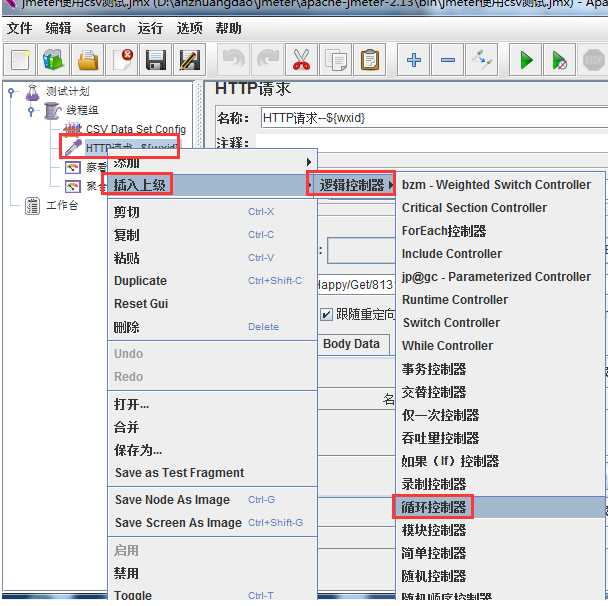616x606 pixels.
Task: Choose 复制 from the context menu
Action: click(213, 235)
